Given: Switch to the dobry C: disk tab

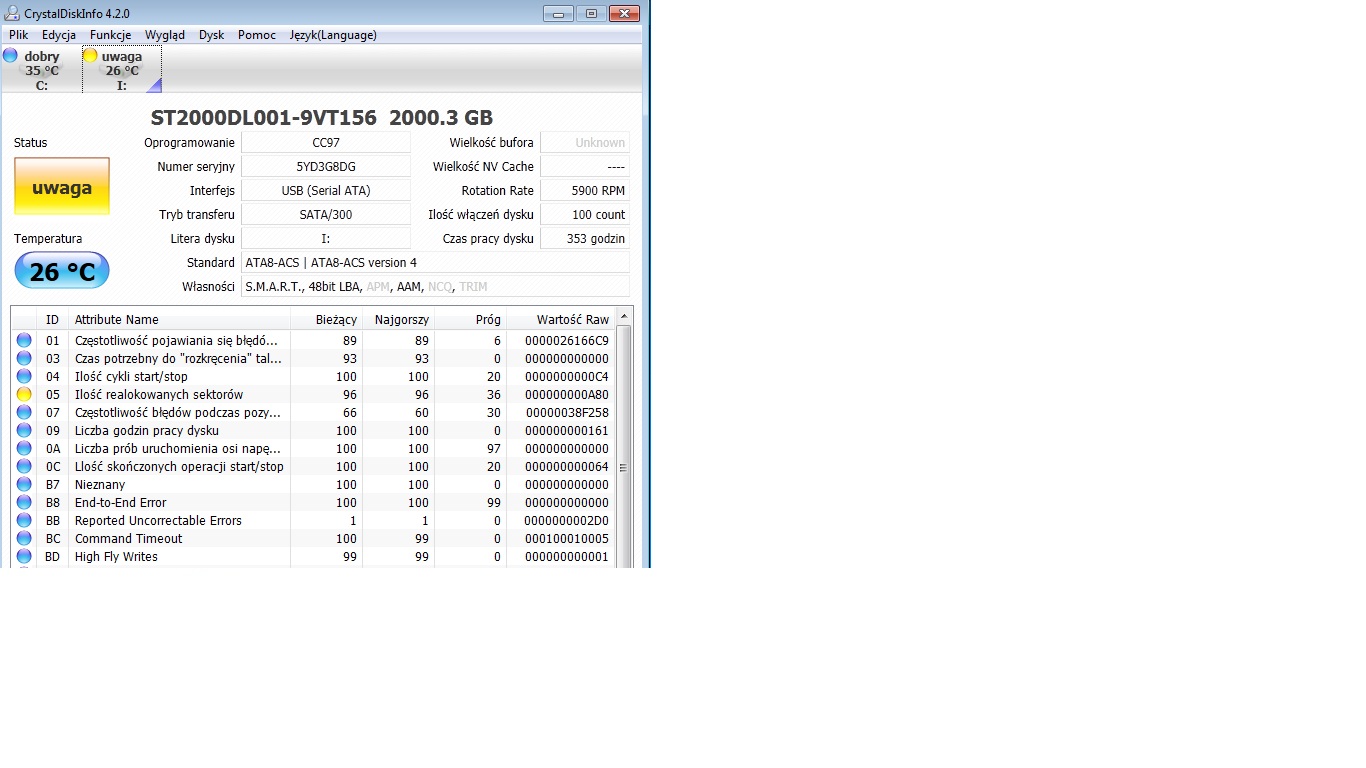Looking at the screenshot, I should point(42,70).
